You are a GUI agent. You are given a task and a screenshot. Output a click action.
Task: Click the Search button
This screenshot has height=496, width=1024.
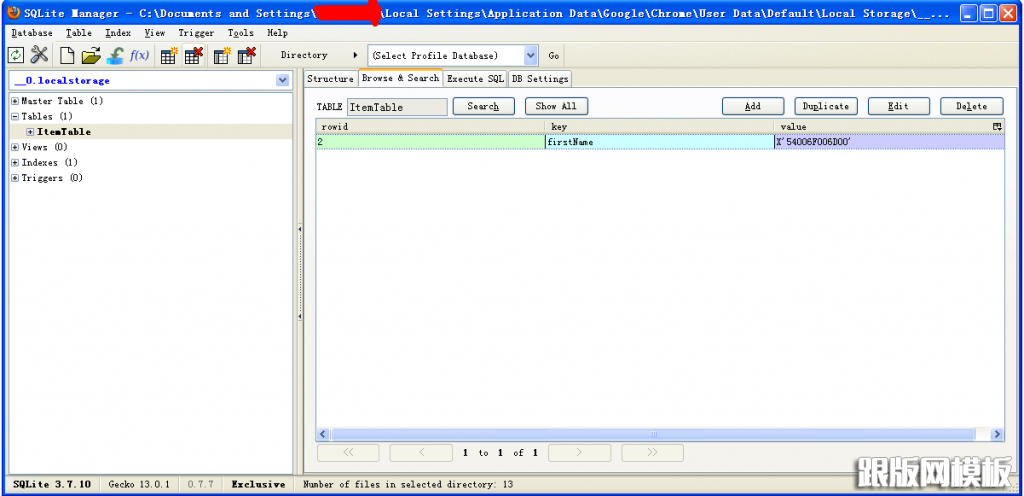(483, 106)
